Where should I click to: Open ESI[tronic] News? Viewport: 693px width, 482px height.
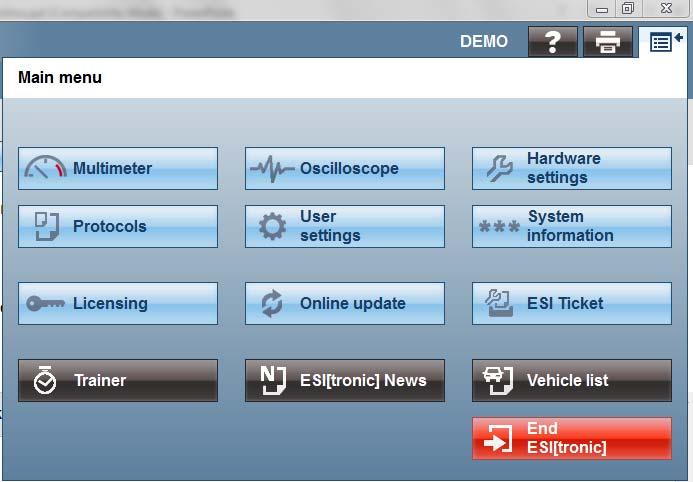pos(345,380)
